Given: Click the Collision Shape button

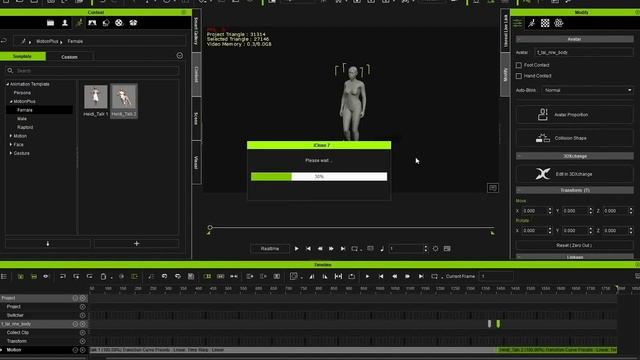Looking at the screenshot, I should point(574,138).
